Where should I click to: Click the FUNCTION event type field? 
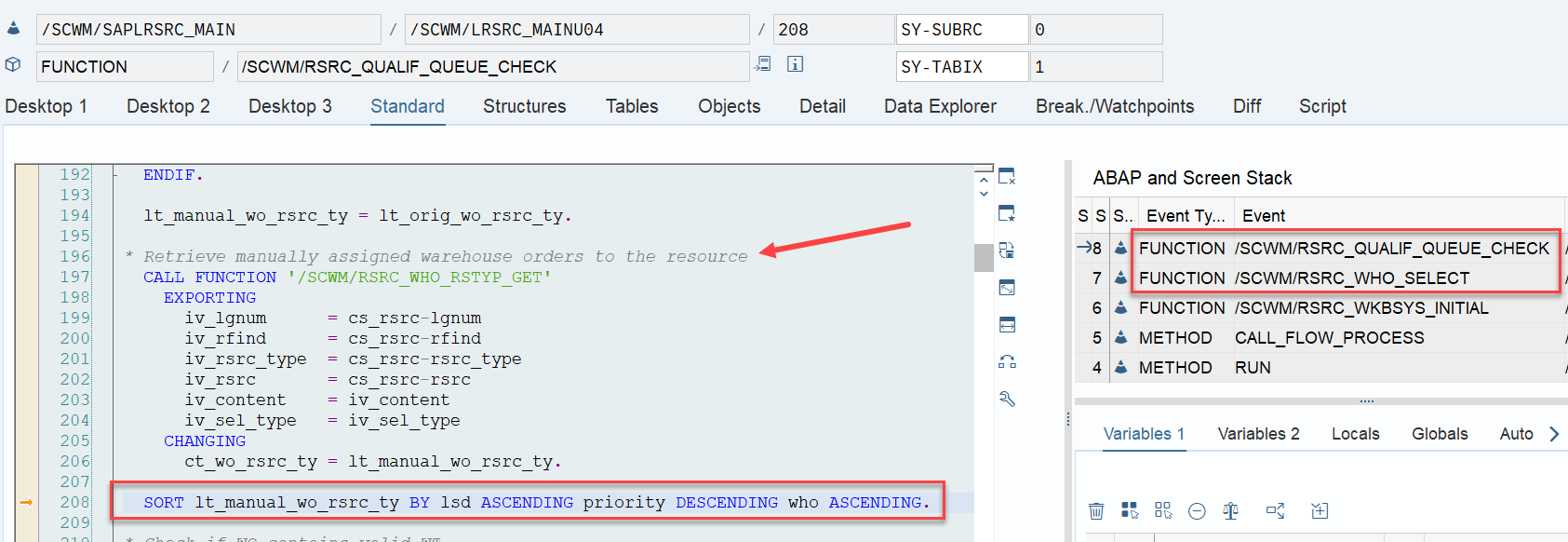tap(125, 67)
